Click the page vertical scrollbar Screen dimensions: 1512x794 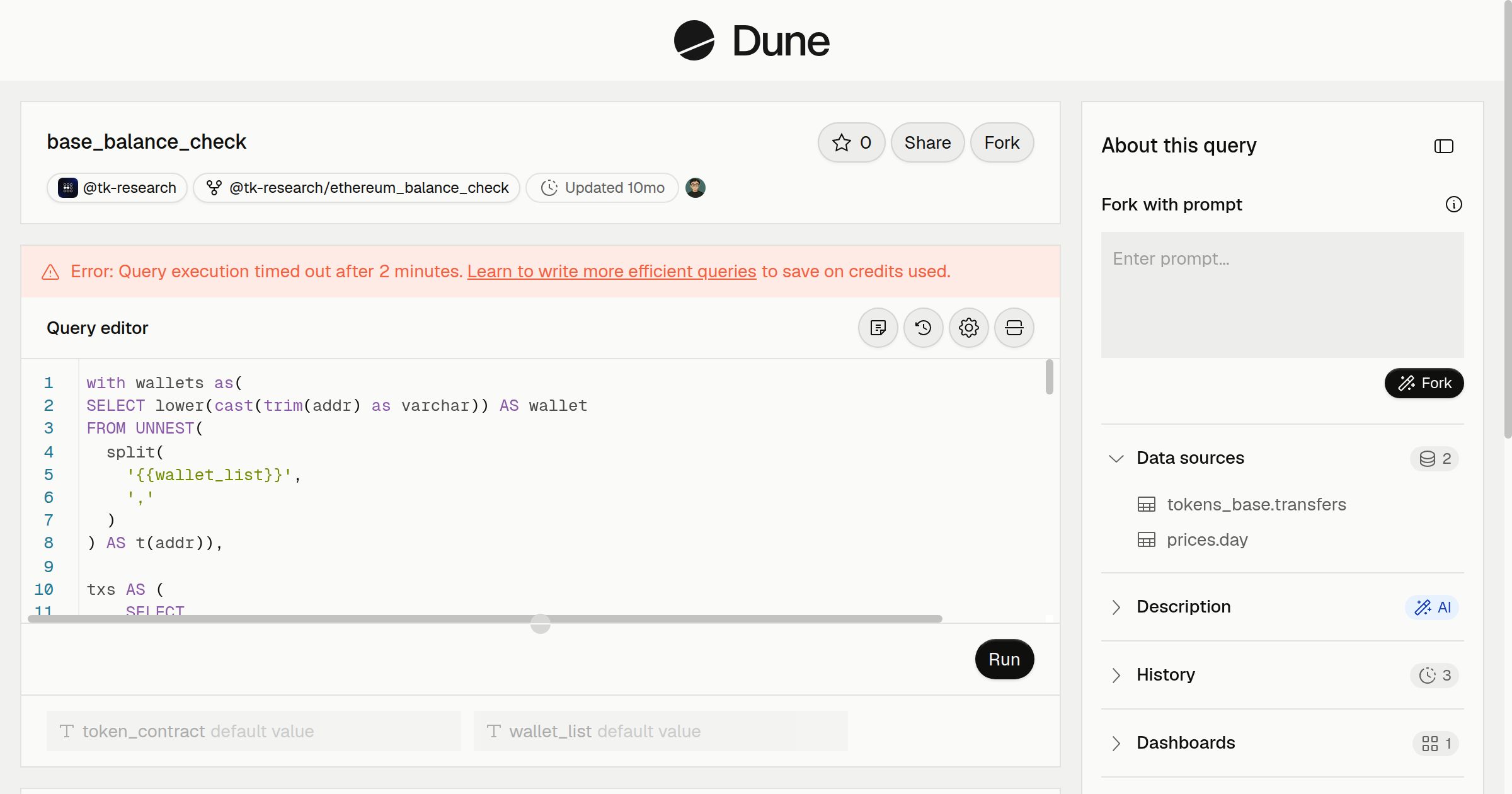pyautogui.click(x=1508, y=219)
